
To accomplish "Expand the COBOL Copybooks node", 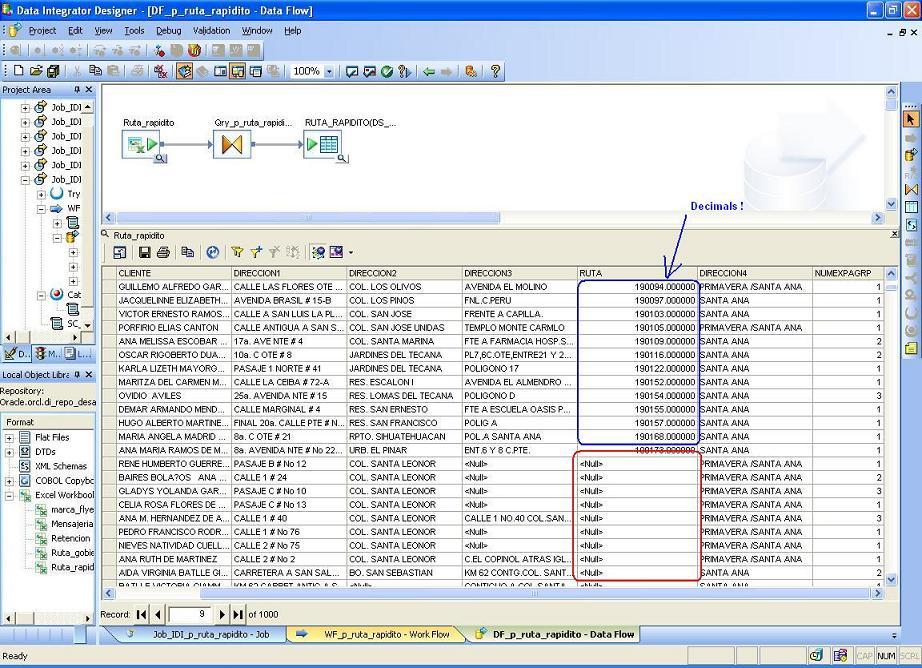I will [9, 481].
